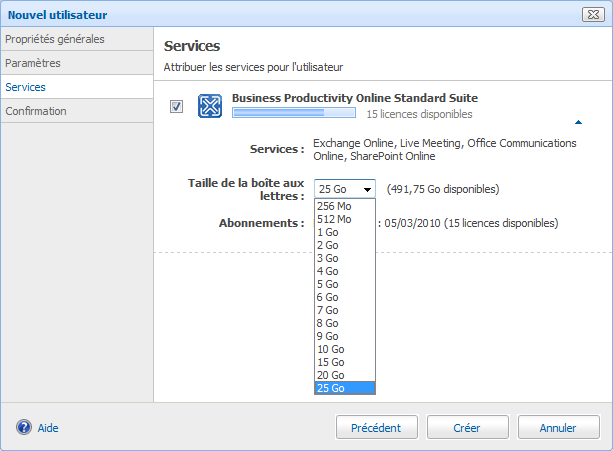Image resolution: width=613 pixels, height=451 pixels.
Task: Go to the Paramètres step
Action: pyautogui.click(x=33, y=63)
